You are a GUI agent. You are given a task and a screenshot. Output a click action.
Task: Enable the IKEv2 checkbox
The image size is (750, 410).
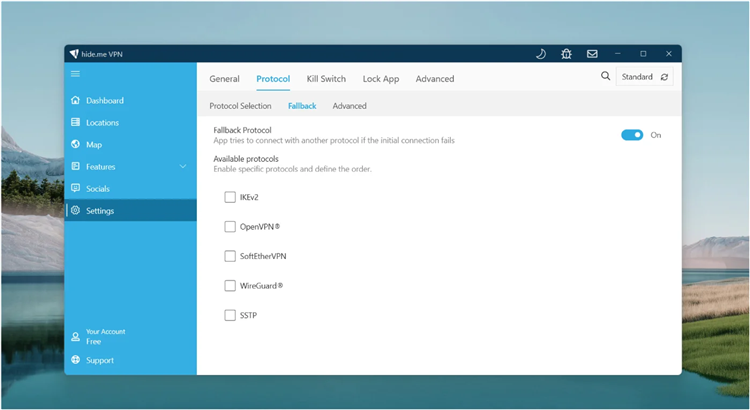tap(230, 197)
